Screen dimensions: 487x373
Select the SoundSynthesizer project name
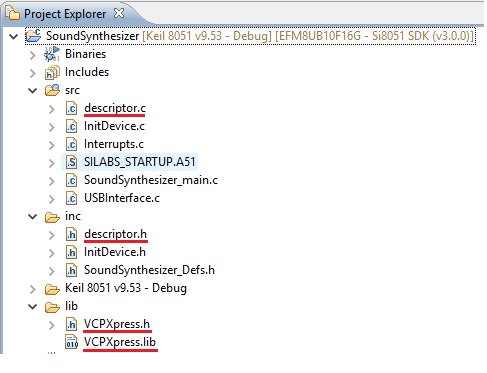point(92,36)
